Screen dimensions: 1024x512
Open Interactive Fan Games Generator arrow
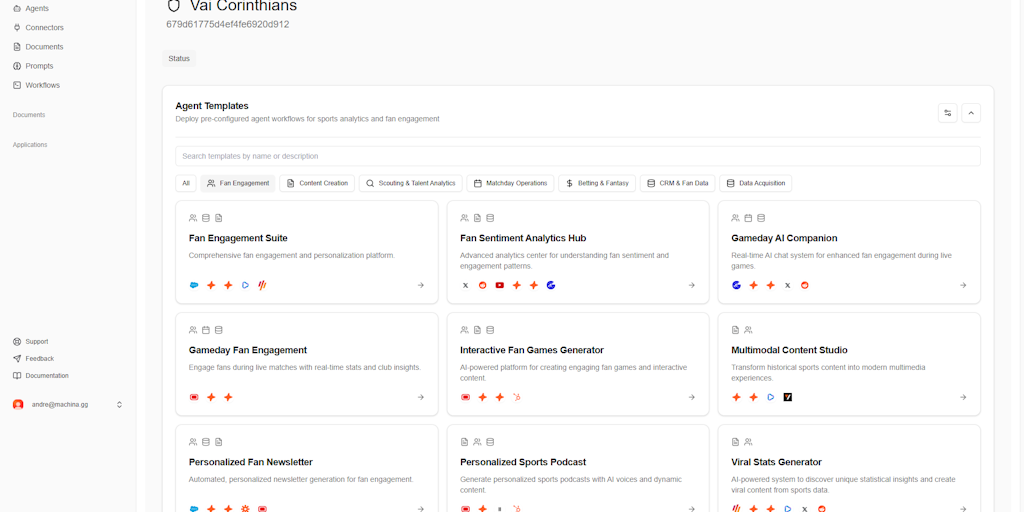[x=692, y=397]
